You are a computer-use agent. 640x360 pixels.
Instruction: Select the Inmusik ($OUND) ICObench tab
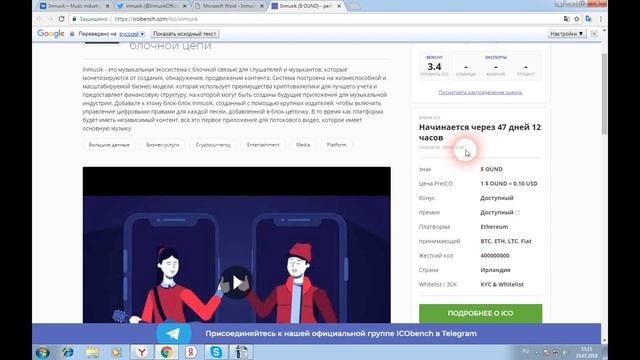pos(304,6)
